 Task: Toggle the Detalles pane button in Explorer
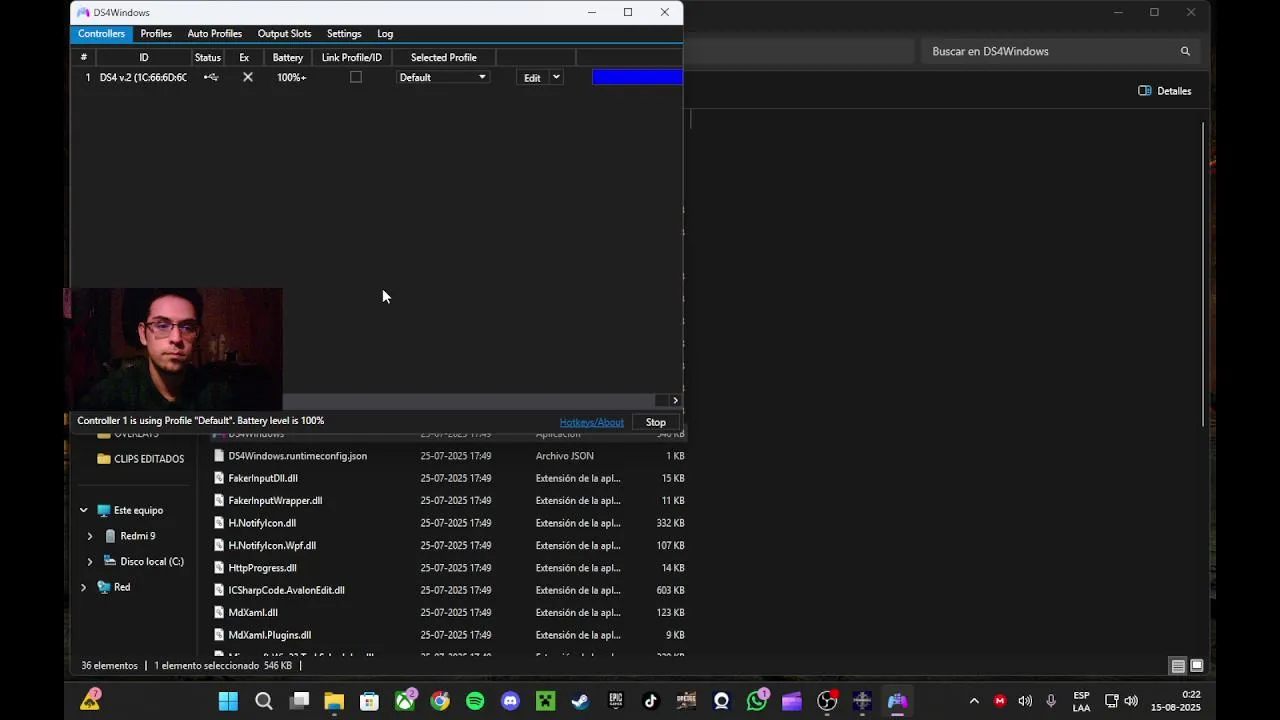[x=1165, y=91]
